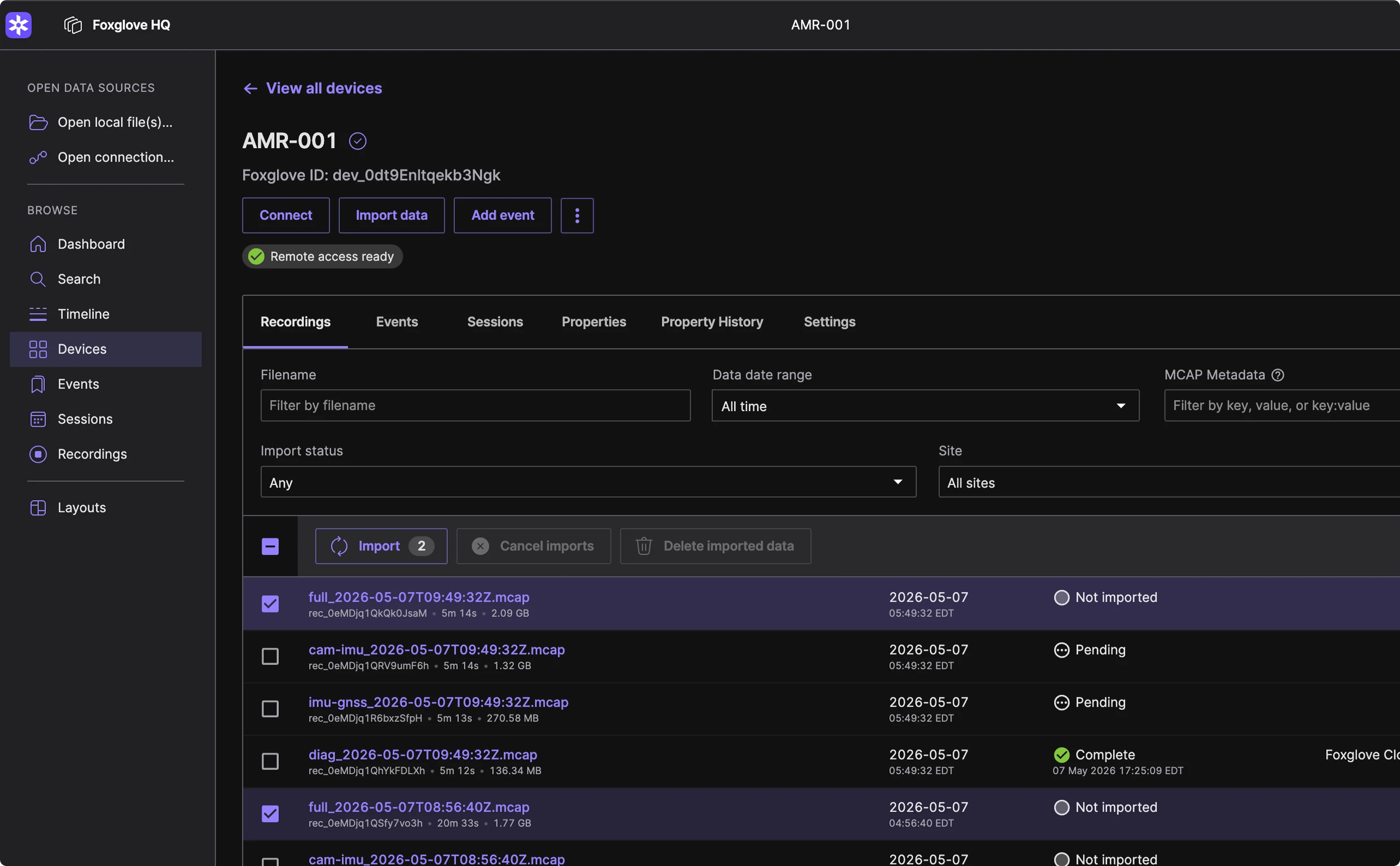Screen dimensions: 1400x866
Task: Expand the Data date range dropdown
Action: pyautogui.click(x=925, y=406)
